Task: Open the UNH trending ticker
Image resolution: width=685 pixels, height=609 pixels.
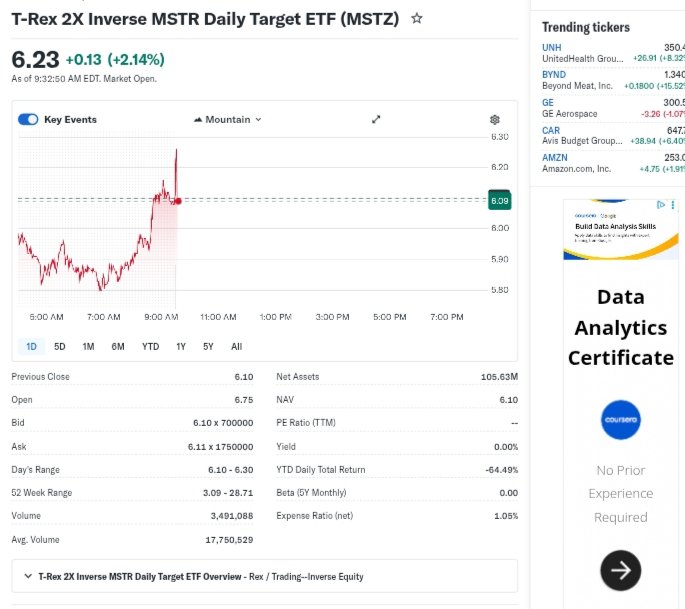Action: tap(552, 47)
